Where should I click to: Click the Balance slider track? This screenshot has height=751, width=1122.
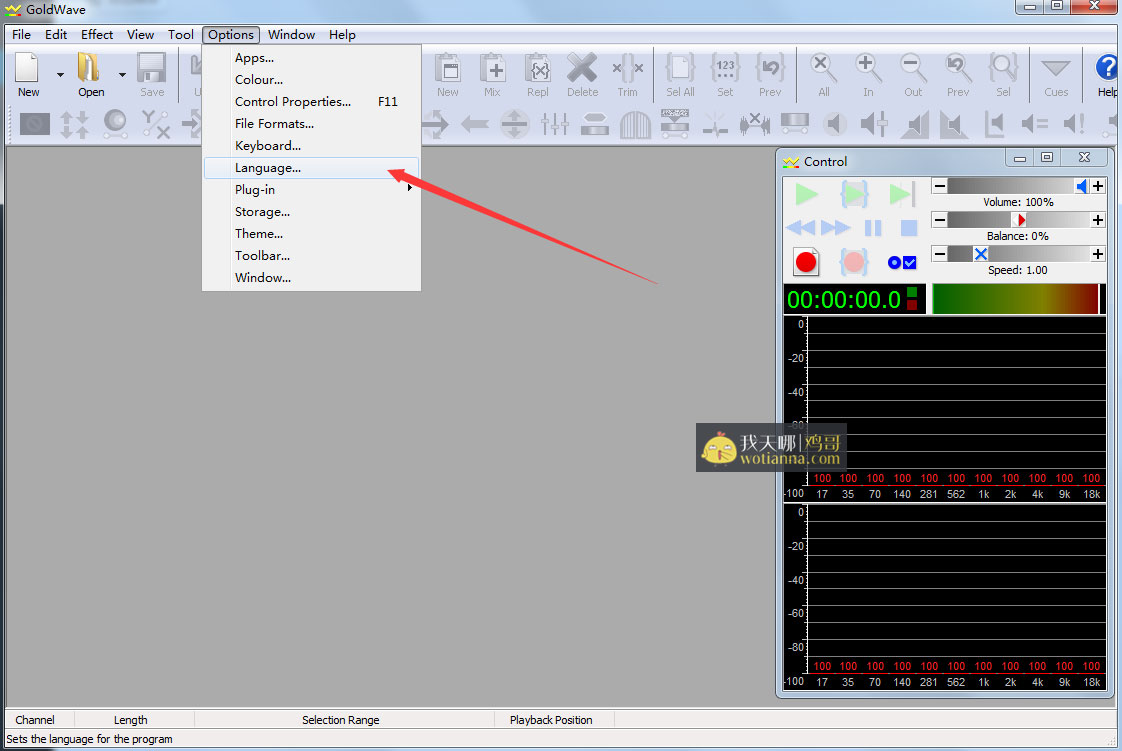click(x=1018, y=220)
